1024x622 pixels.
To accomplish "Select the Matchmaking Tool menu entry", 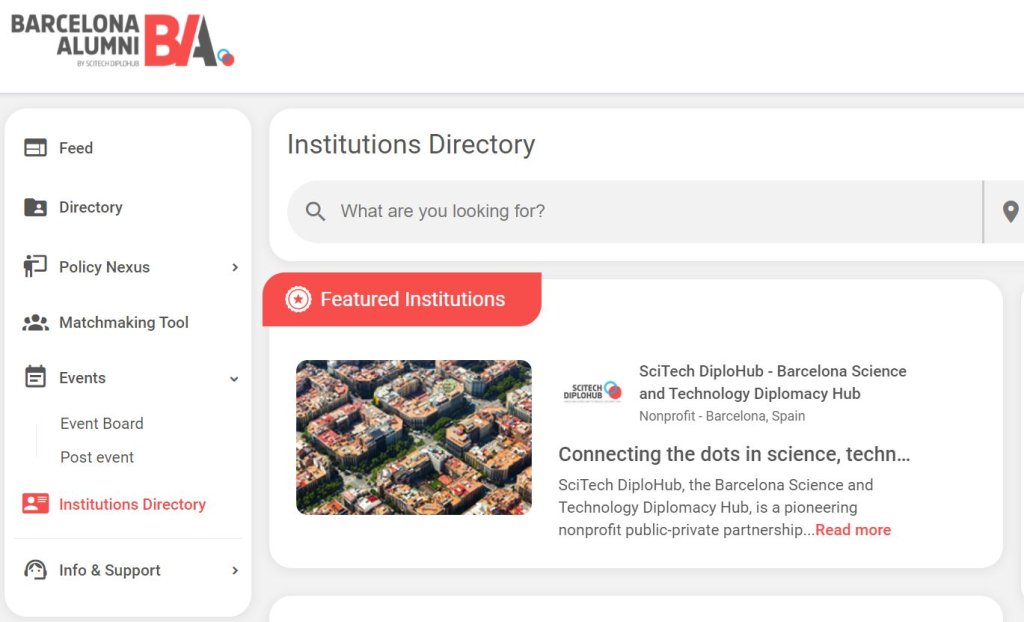I will point(124,323).
